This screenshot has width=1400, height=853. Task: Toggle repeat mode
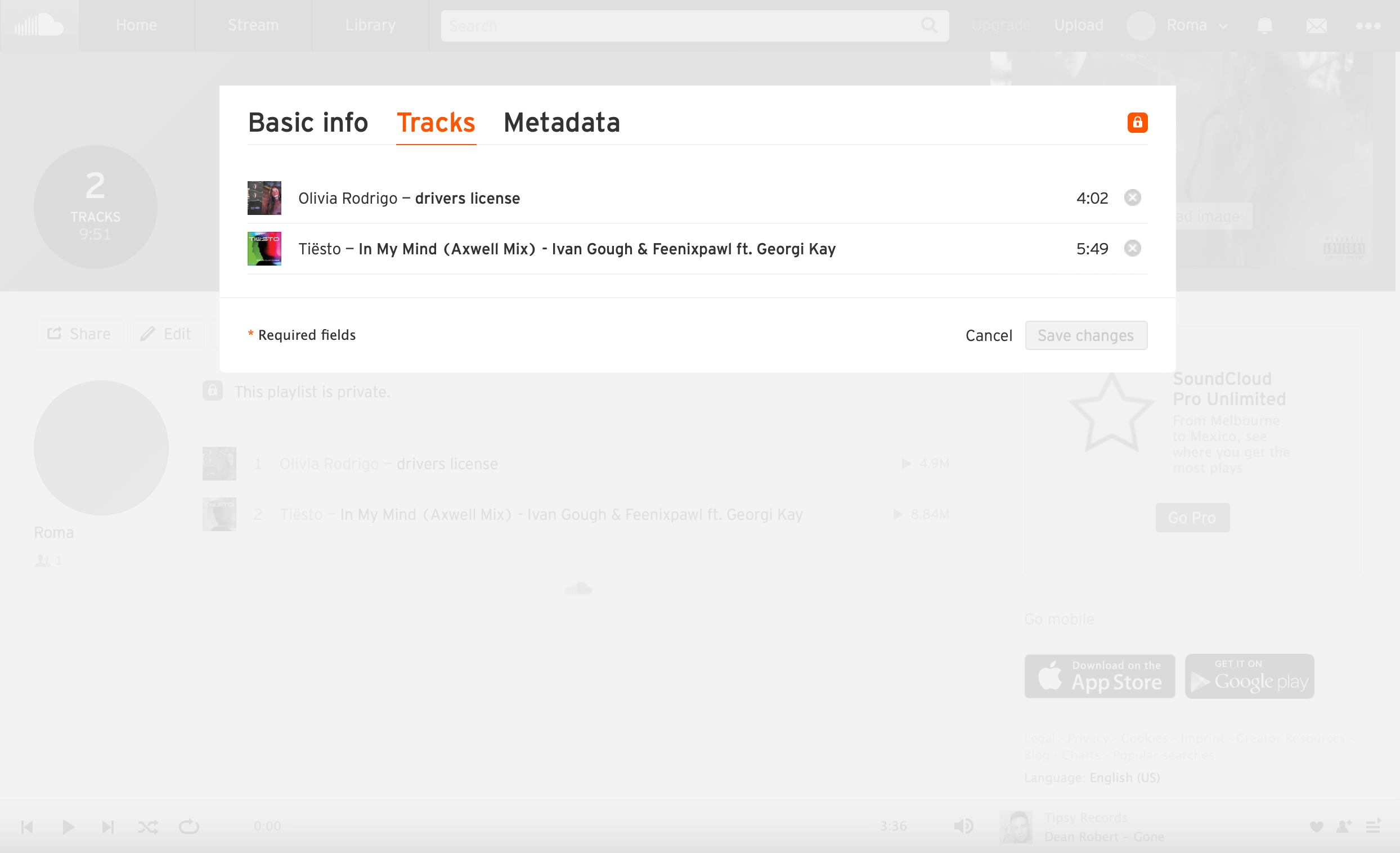[x=189, y=827]
